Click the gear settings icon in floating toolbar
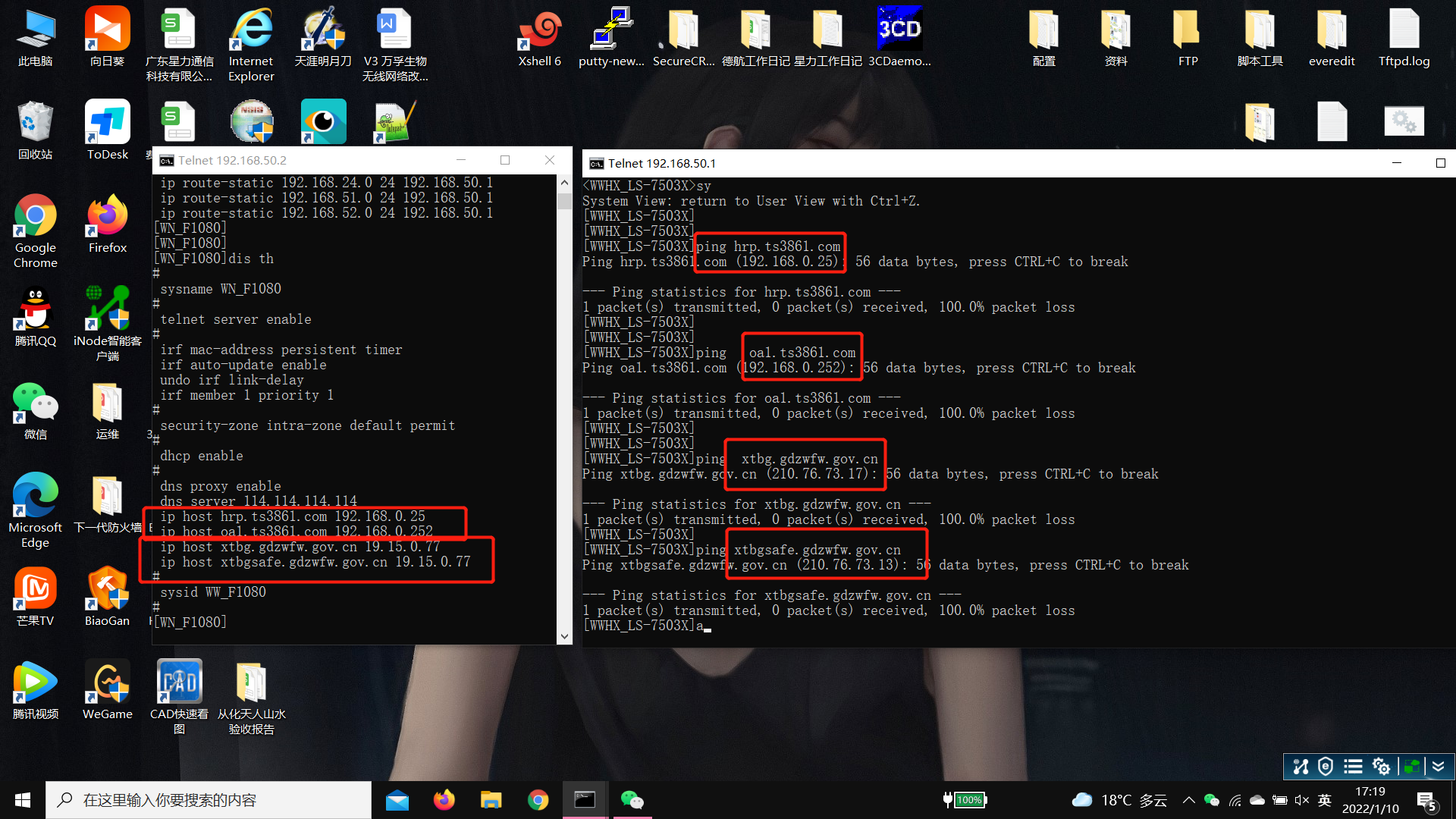This screenshot has height=819, width=1456. 1381,767
